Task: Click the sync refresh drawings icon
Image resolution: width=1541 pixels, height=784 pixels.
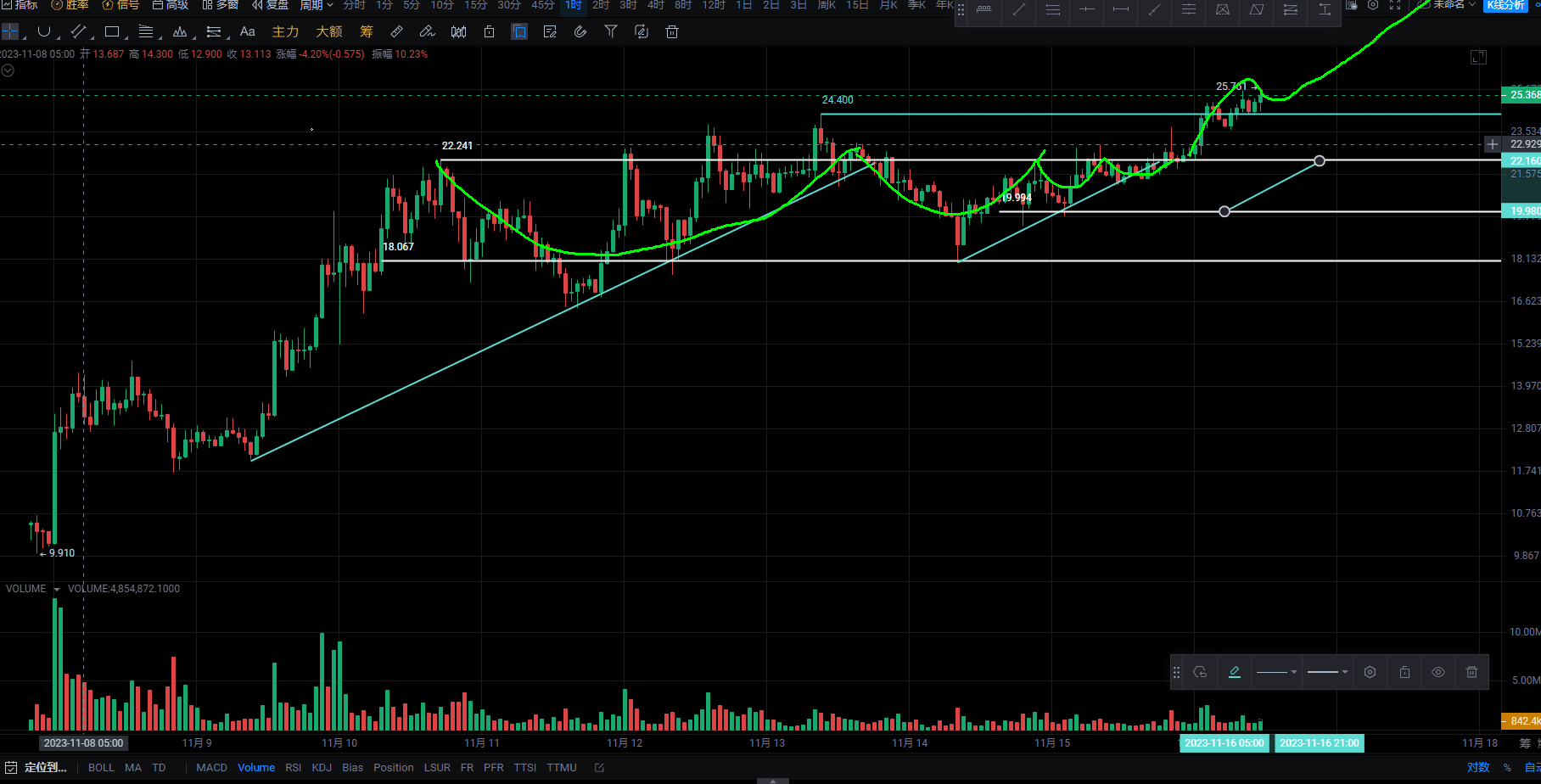Action: pos(642,31)
